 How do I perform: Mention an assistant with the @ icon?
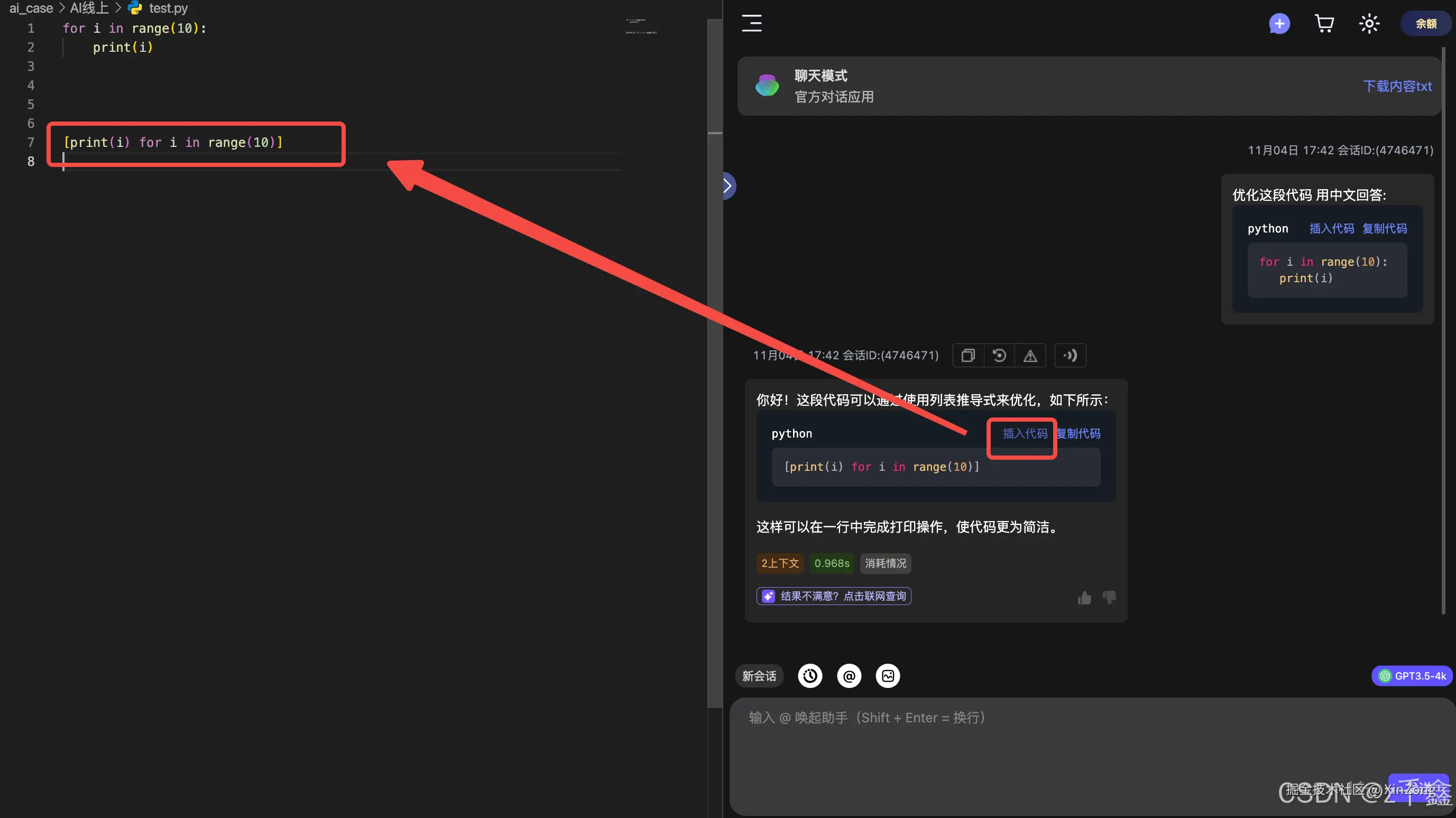click(x=849, y=676)
